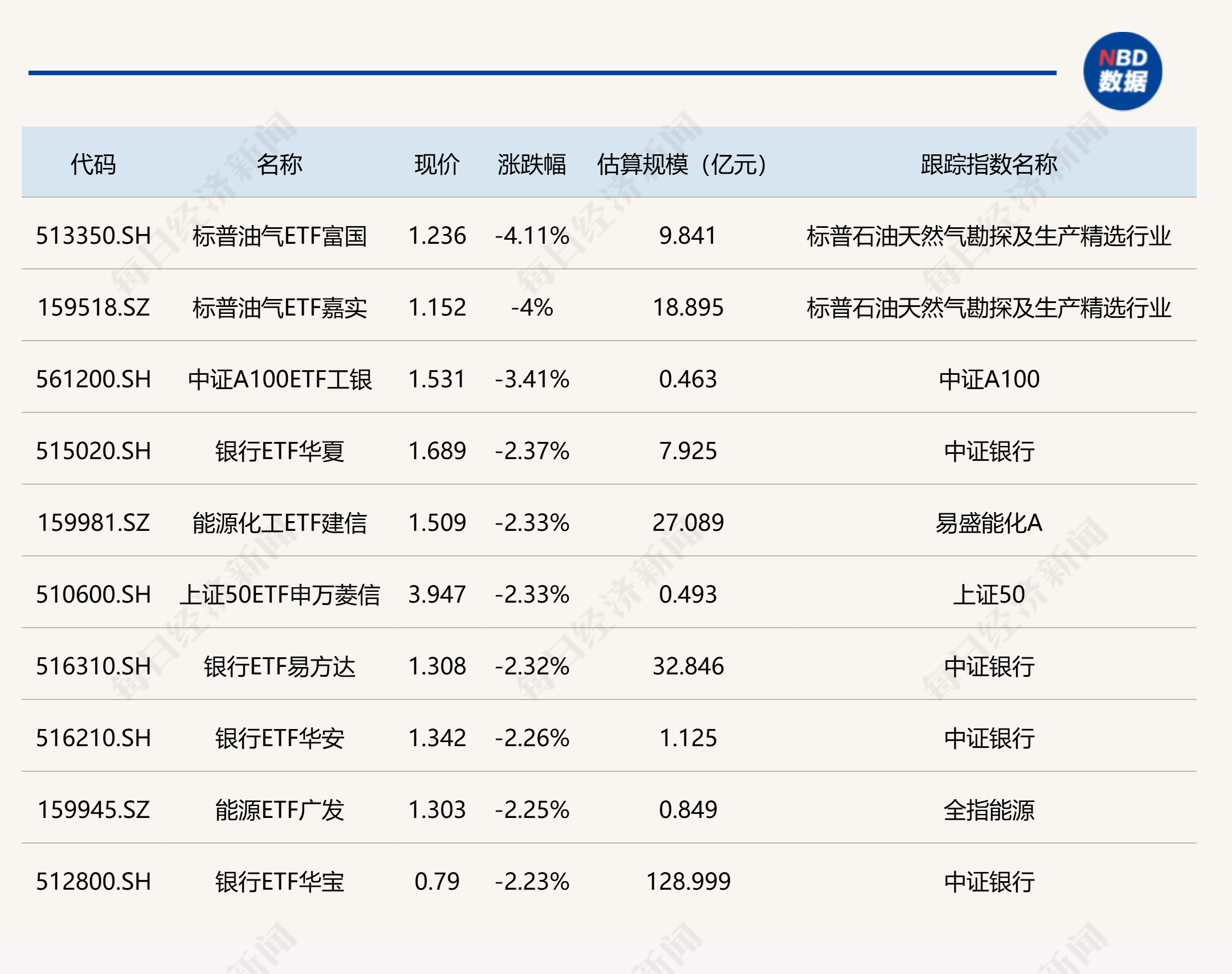Image resolution: width=1232 pixels, height=974 pixels.
Task: Click the change value -4.11%
Action: (x=532, y=235)
